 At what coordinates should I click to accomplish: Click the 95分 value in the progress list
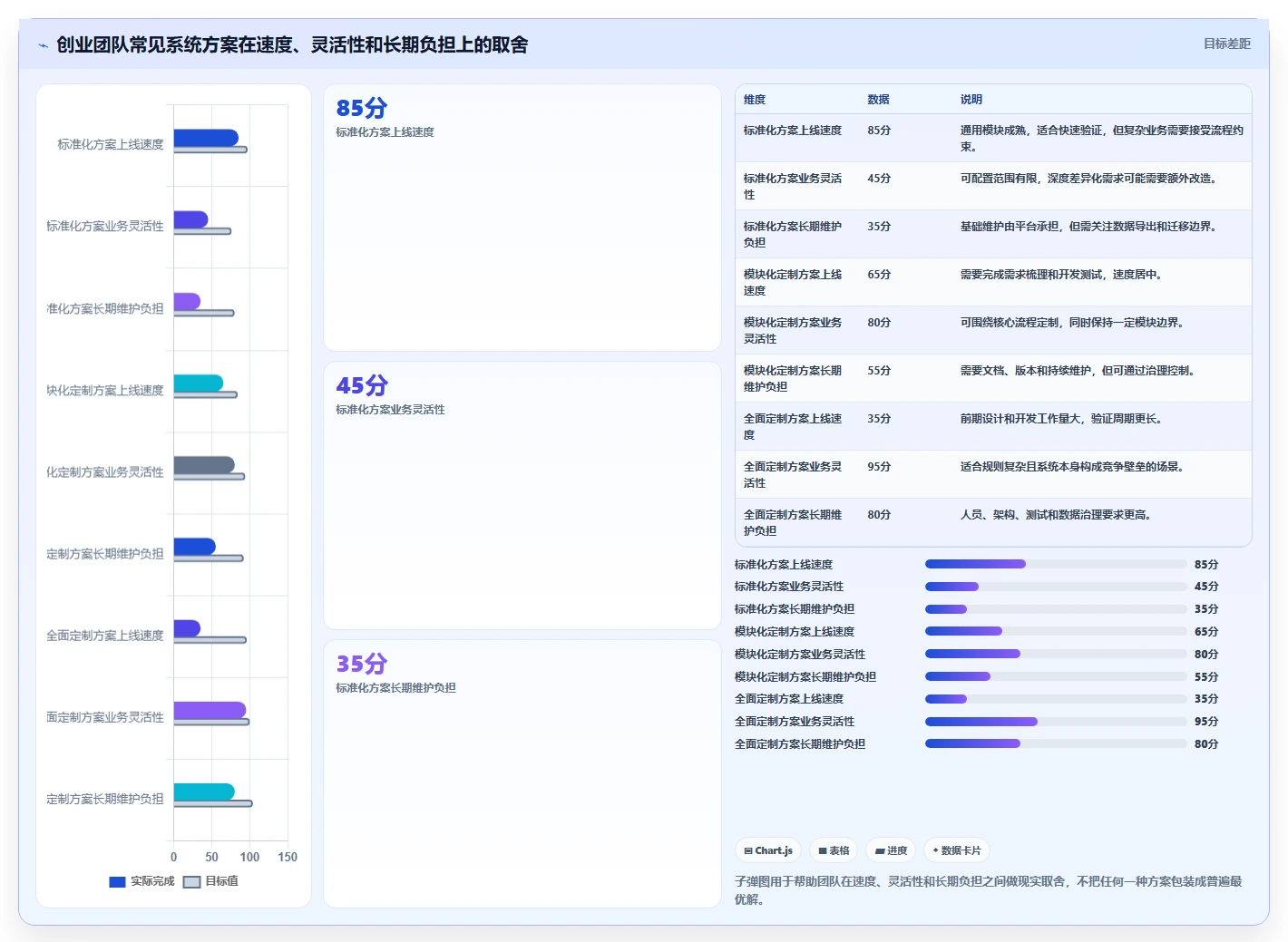(x=1206, y=722)
